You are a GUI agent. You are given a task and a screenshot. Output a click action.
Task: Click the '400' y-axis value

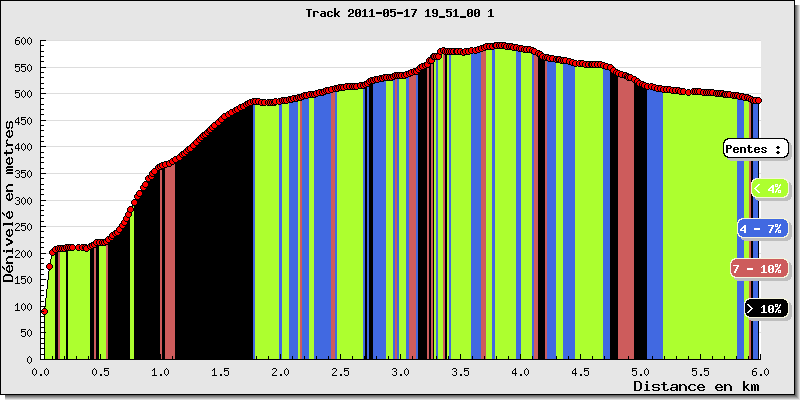(24, 147)
